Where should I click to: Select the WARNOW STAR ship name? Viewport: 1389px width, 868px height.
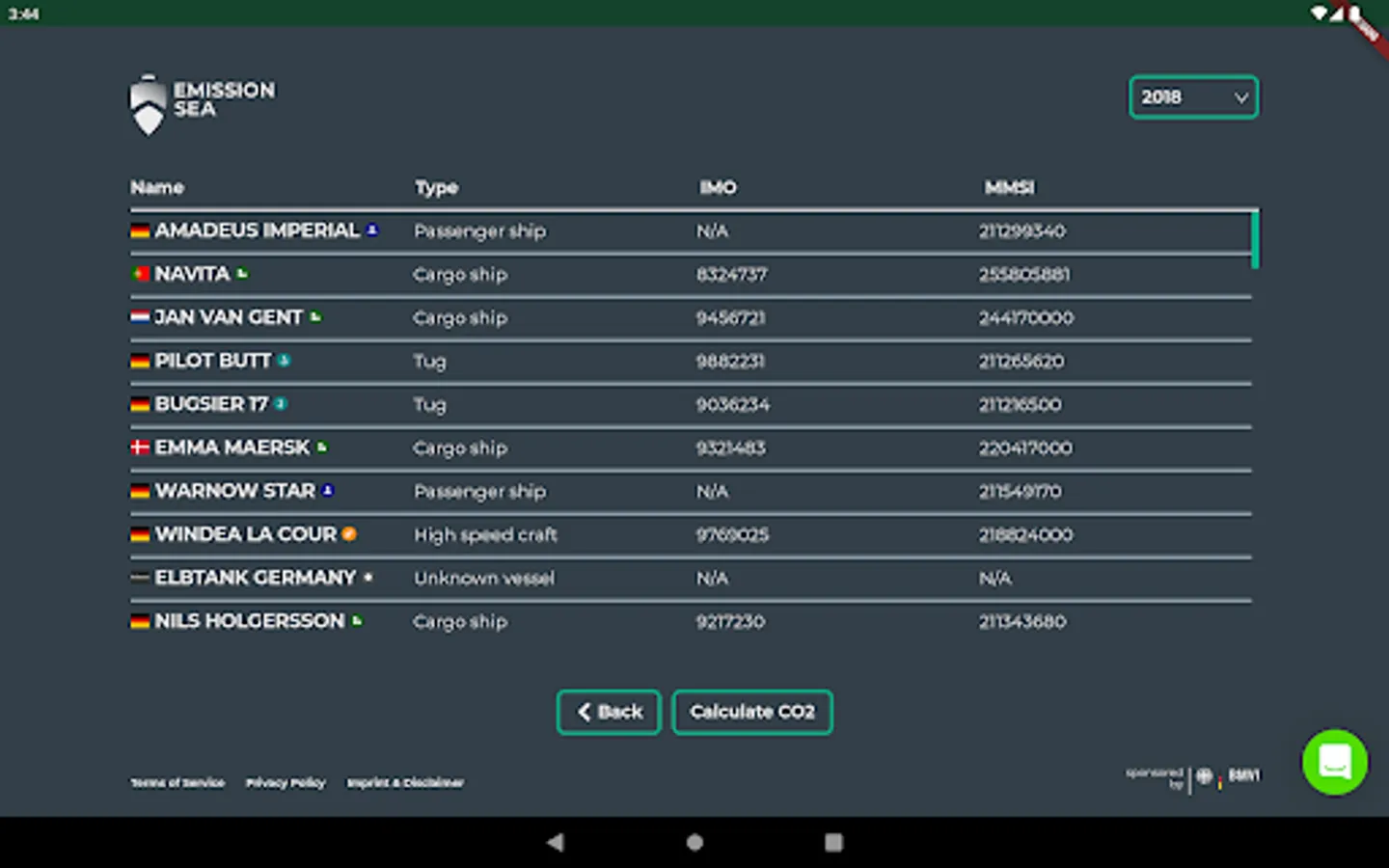(235, 491)
